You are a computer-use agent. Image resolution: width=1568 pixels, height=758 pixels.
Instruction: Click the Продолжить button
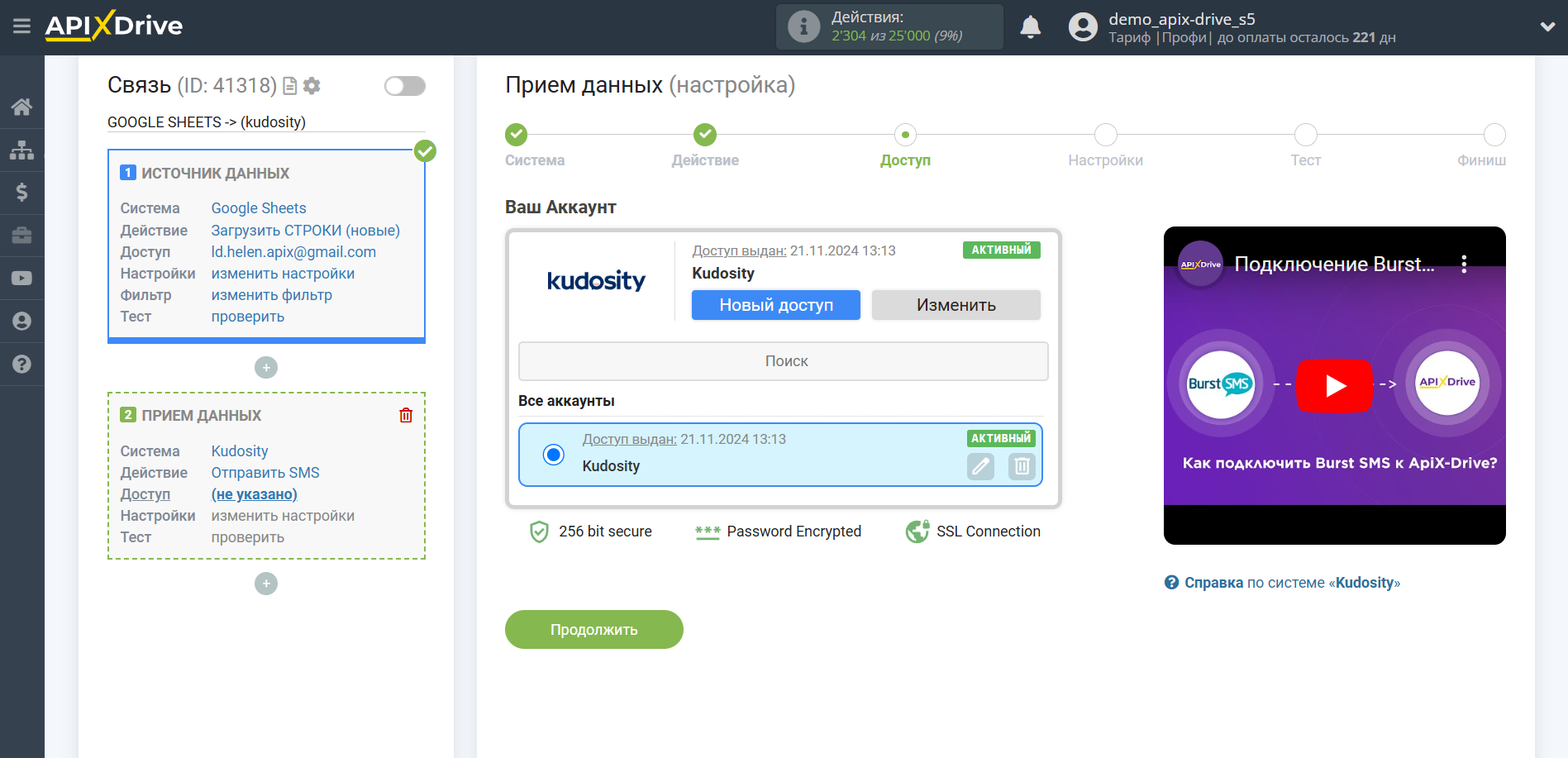pyautogui.click(x=594, y=630)
